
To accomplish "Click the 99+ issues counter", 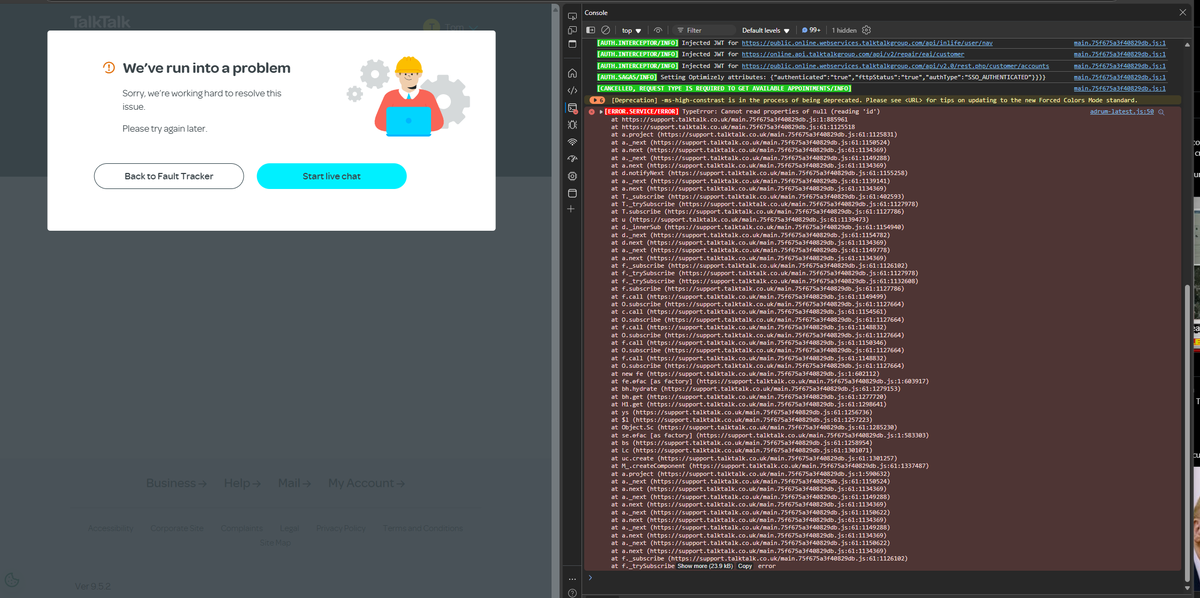I will click(811, 31).
